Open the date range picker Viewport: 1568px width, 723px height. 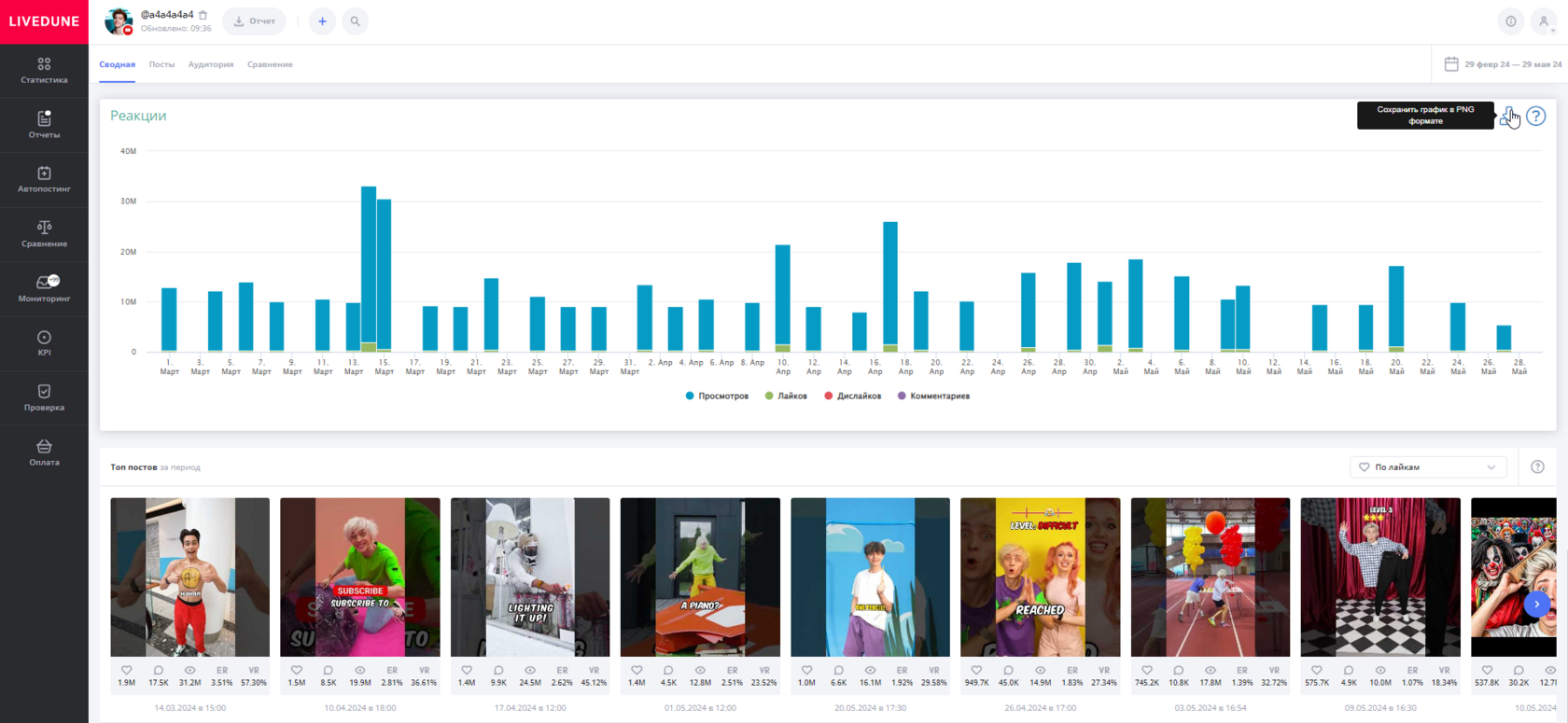click(1503, 64)
